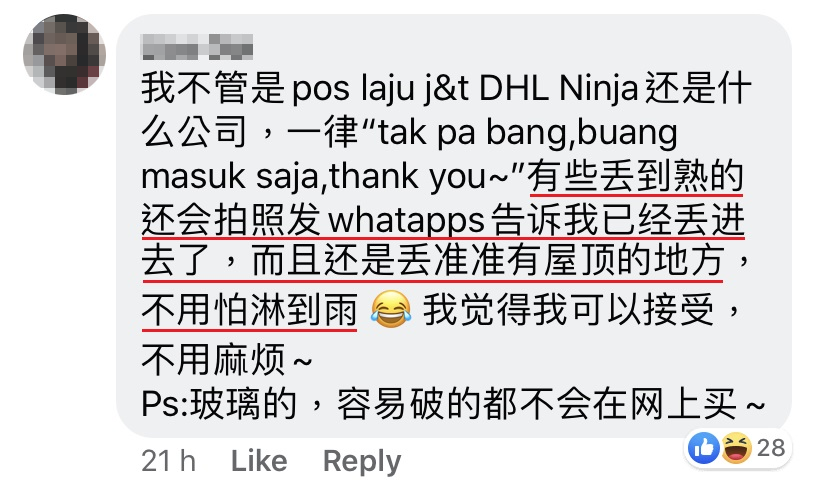This screenshot has height=485, width=828.
Task: Click the underlined phrase "不用怕淋到雨"
Action: (249, 310)
